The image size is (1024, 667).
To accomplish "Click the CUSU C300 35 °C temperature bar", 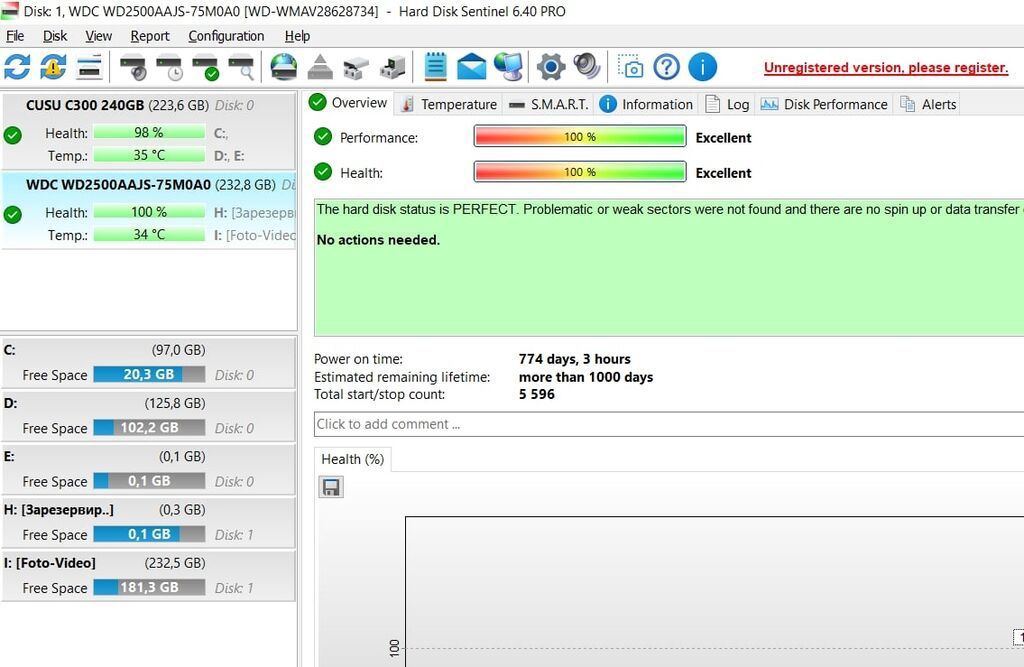I will pyautogui.click(x=149, y=155).
